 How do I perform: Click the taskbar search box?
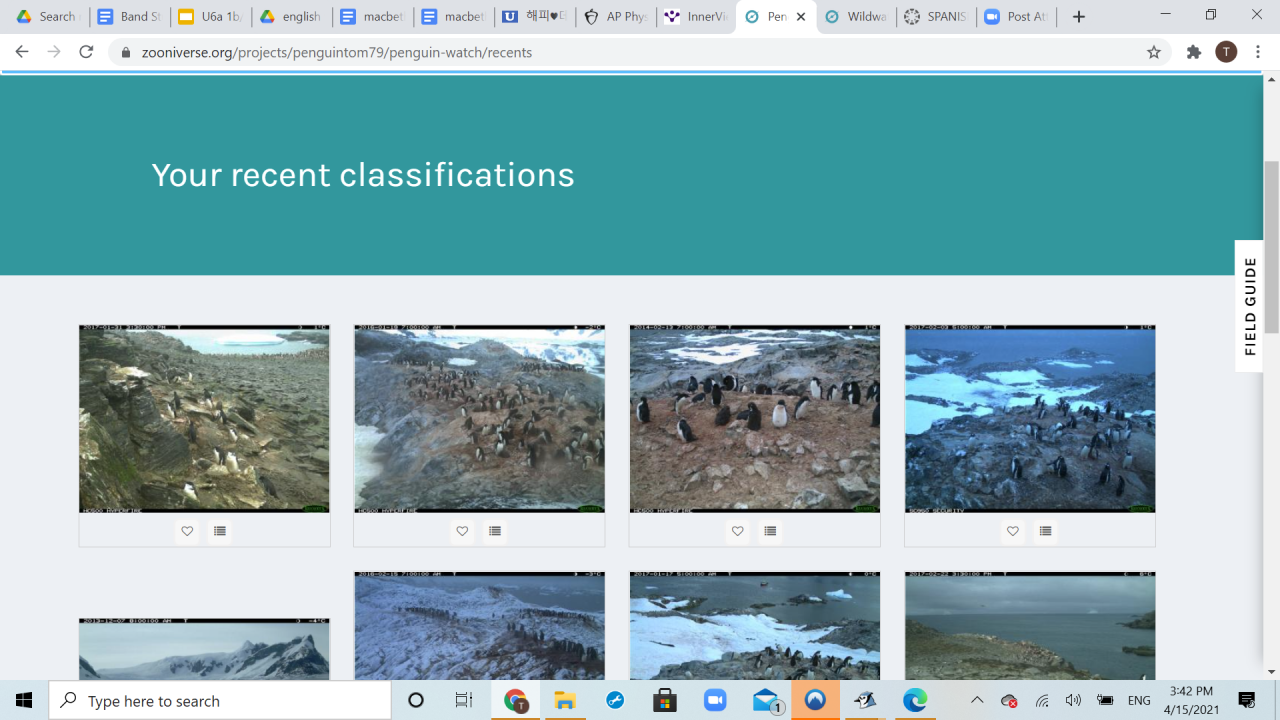pos(220,700)
